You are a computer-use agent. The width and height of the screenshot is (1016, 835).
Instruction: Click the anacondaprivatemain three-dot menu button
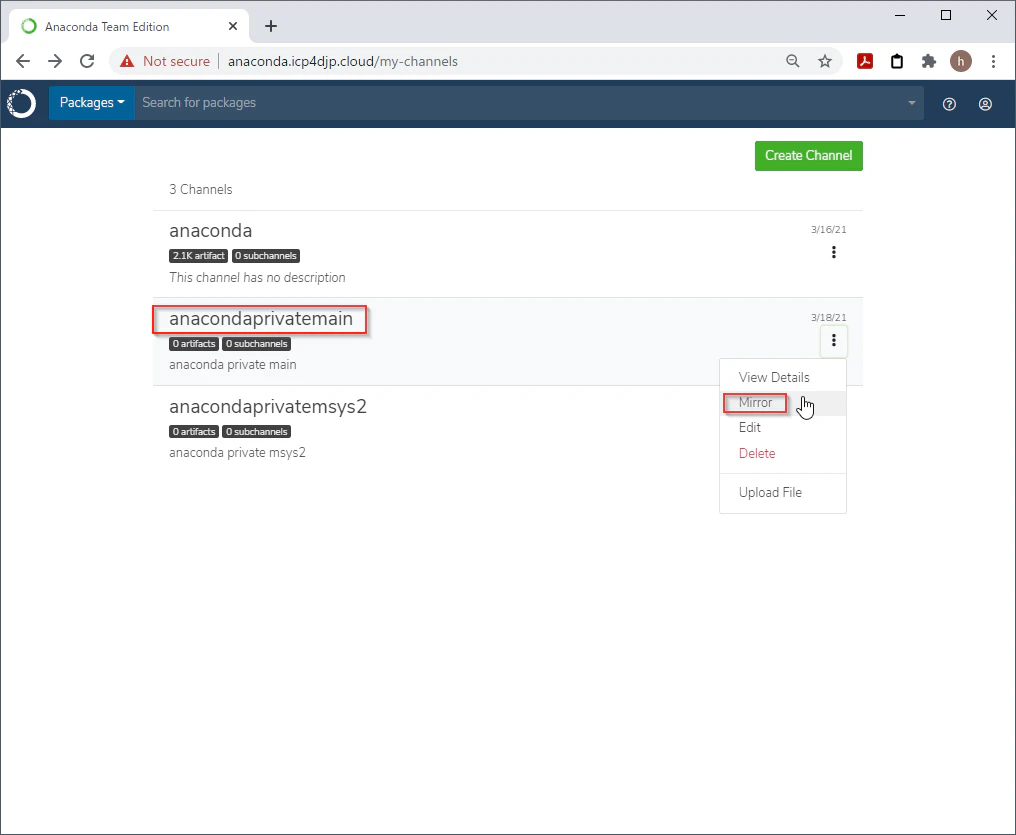[x=834, y=340]
